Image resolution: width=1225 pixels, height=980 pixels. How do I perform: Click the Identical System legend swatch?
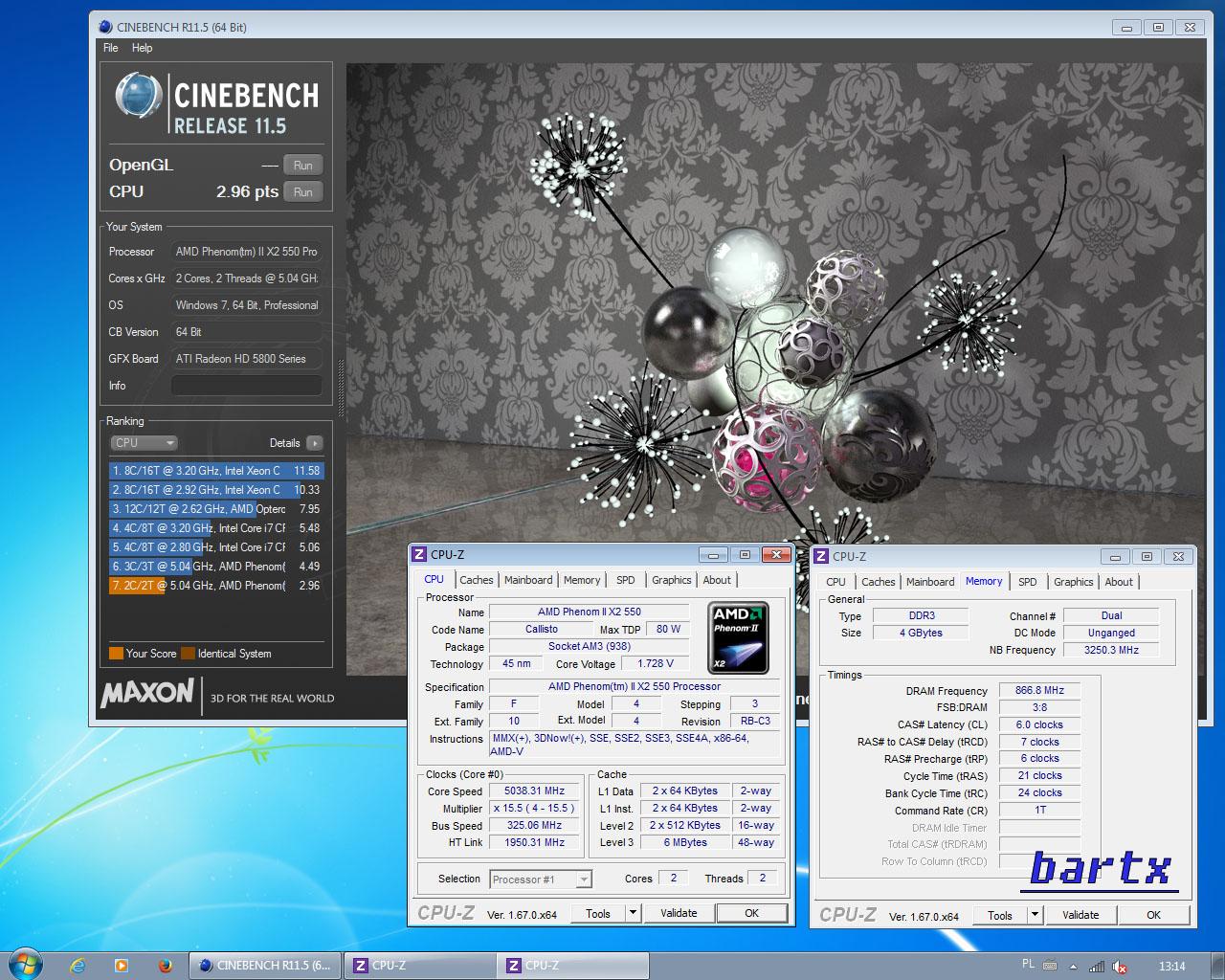[x=189, y=654]
